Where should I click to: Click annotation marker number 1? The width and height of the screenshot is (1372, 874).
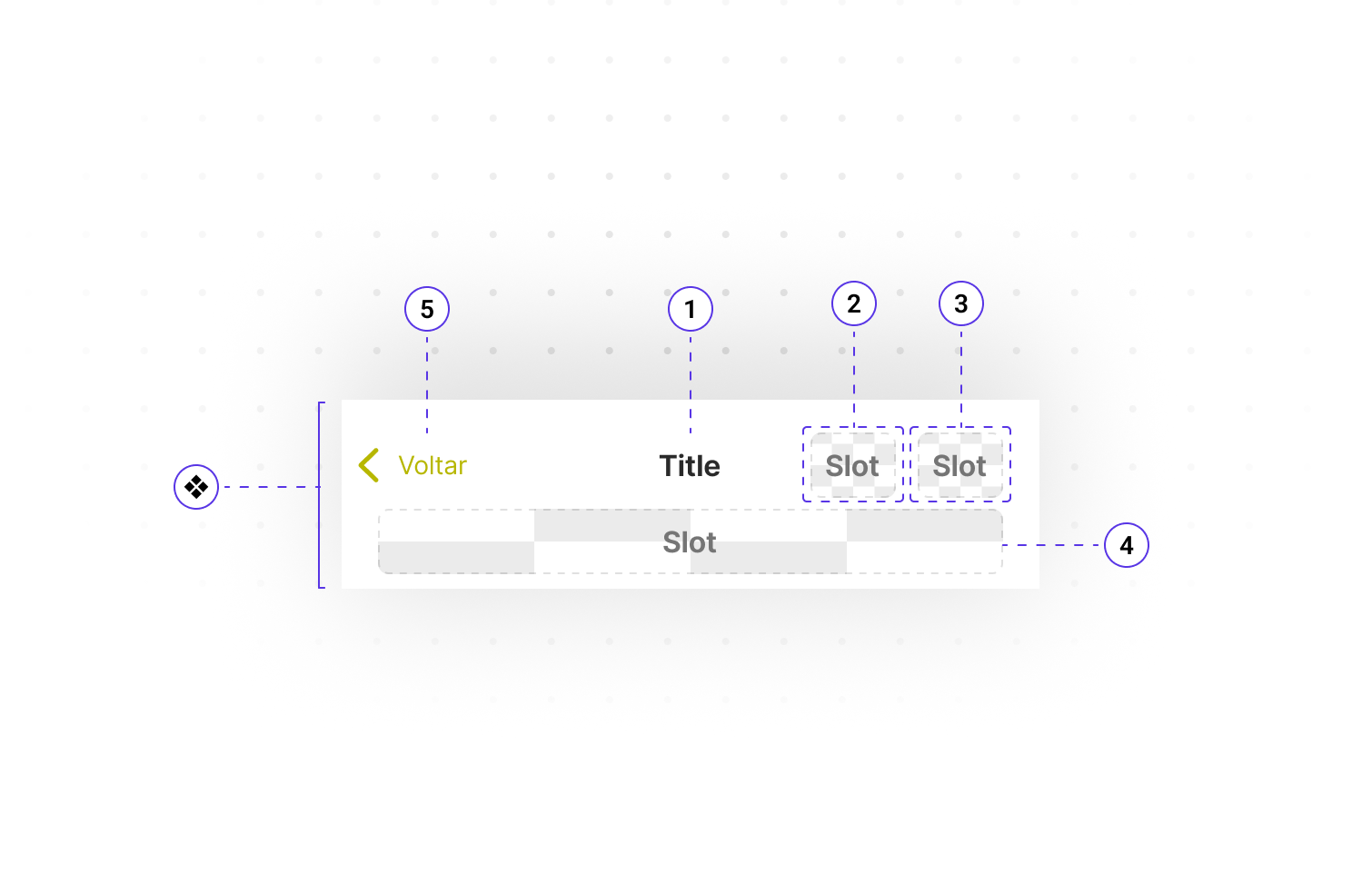tap(690, 310)
